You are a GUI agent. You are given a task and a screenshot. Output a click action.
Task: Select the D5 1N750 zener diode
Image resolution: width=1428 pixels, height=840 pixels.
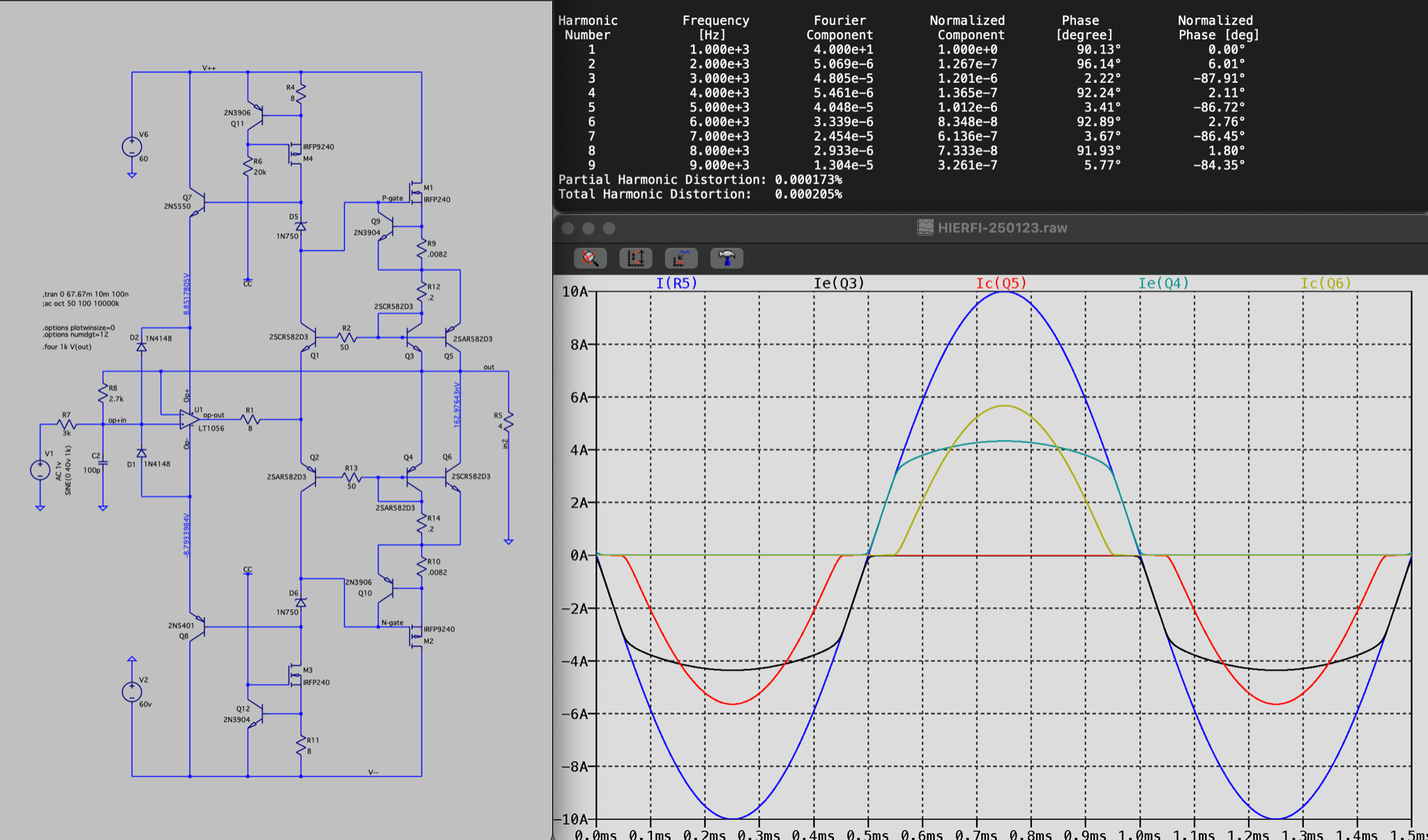point(301,227)
